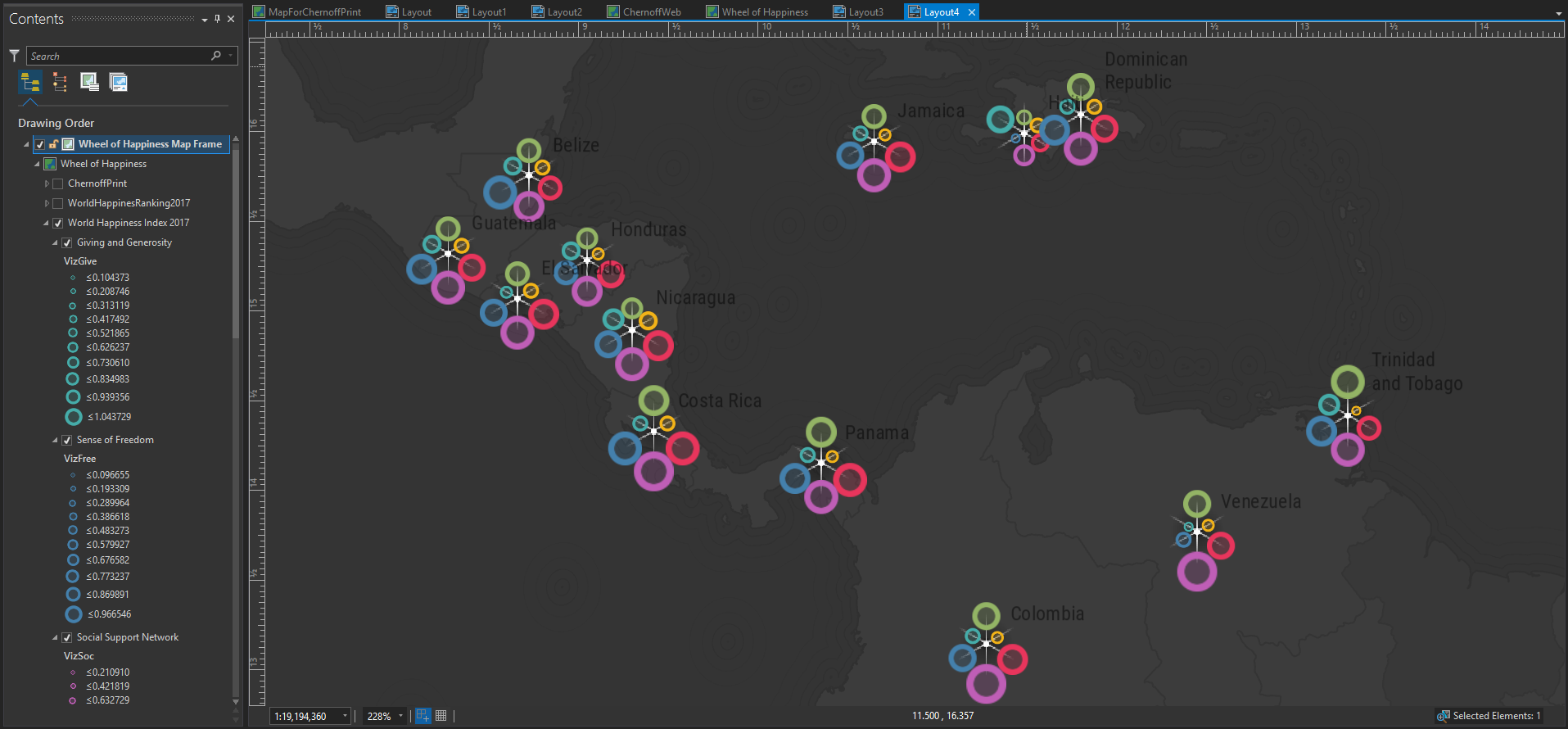1568x729 pixels.
Task: Pin the Contents pane with the pushpin icon
Action: tap(217, 19)
